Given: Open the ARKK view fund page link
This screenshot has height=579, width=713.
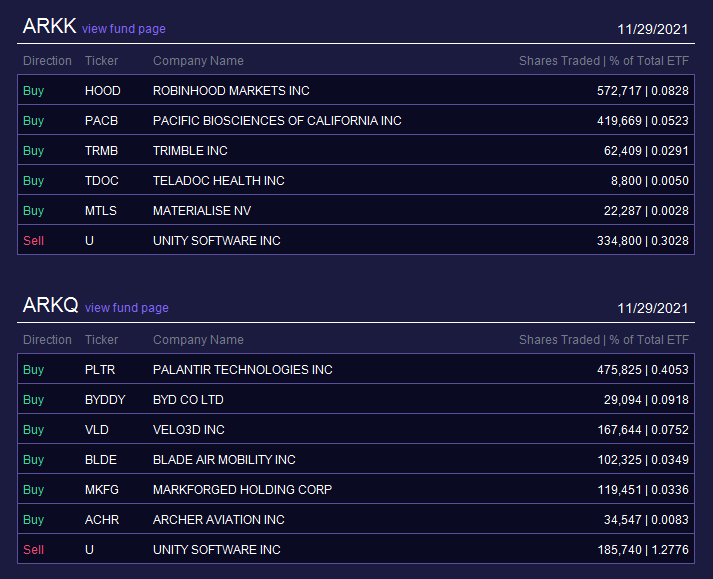Looking at the screenshot, I should click(124, 29).
